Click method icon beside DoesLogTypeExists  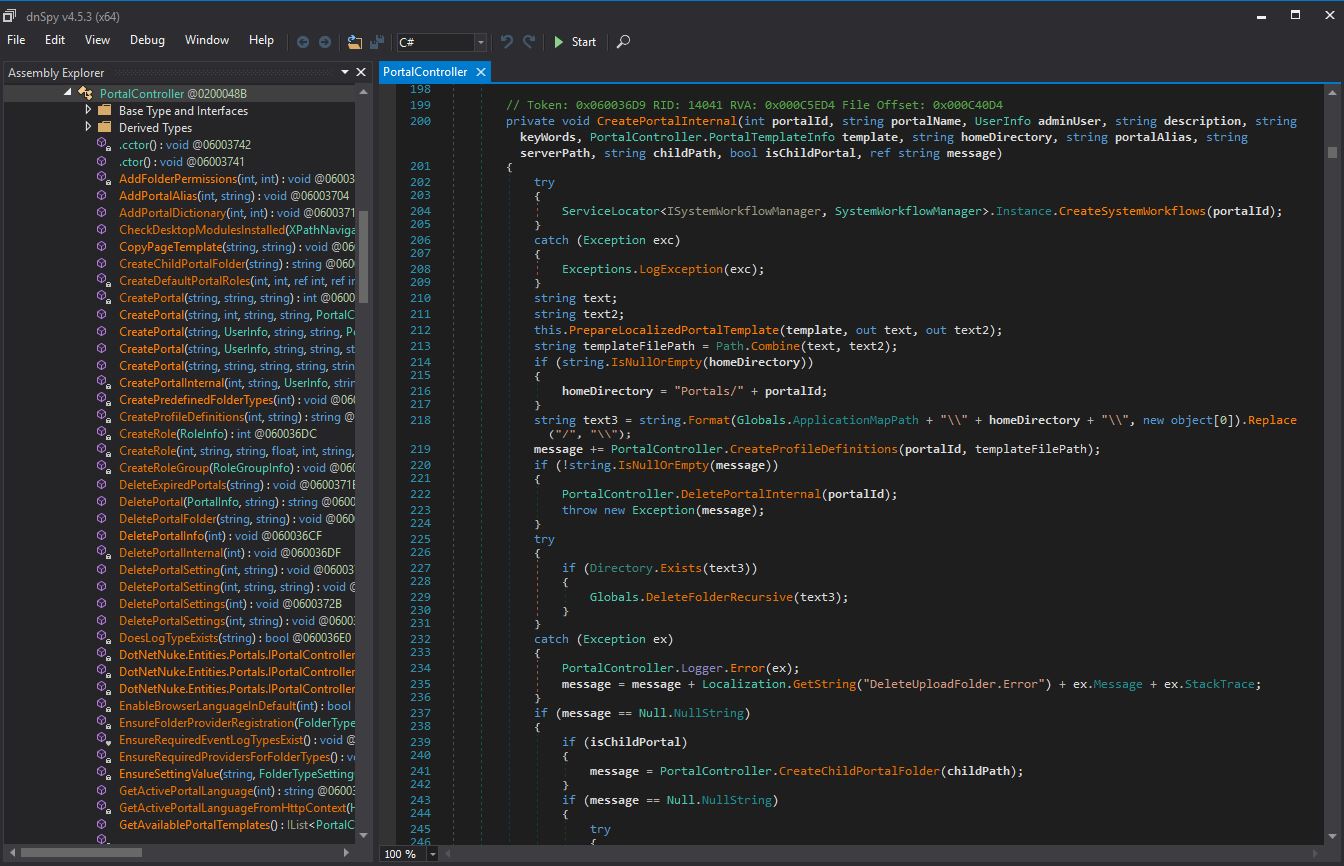point(103,637)
